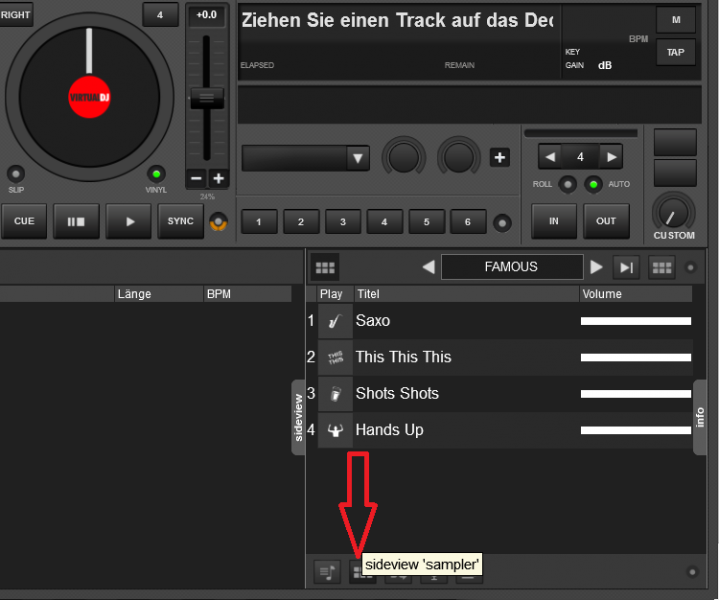This screenshot has width=719, height=600.
Task: Sort by Titel column header
Action: coord(466,294)
